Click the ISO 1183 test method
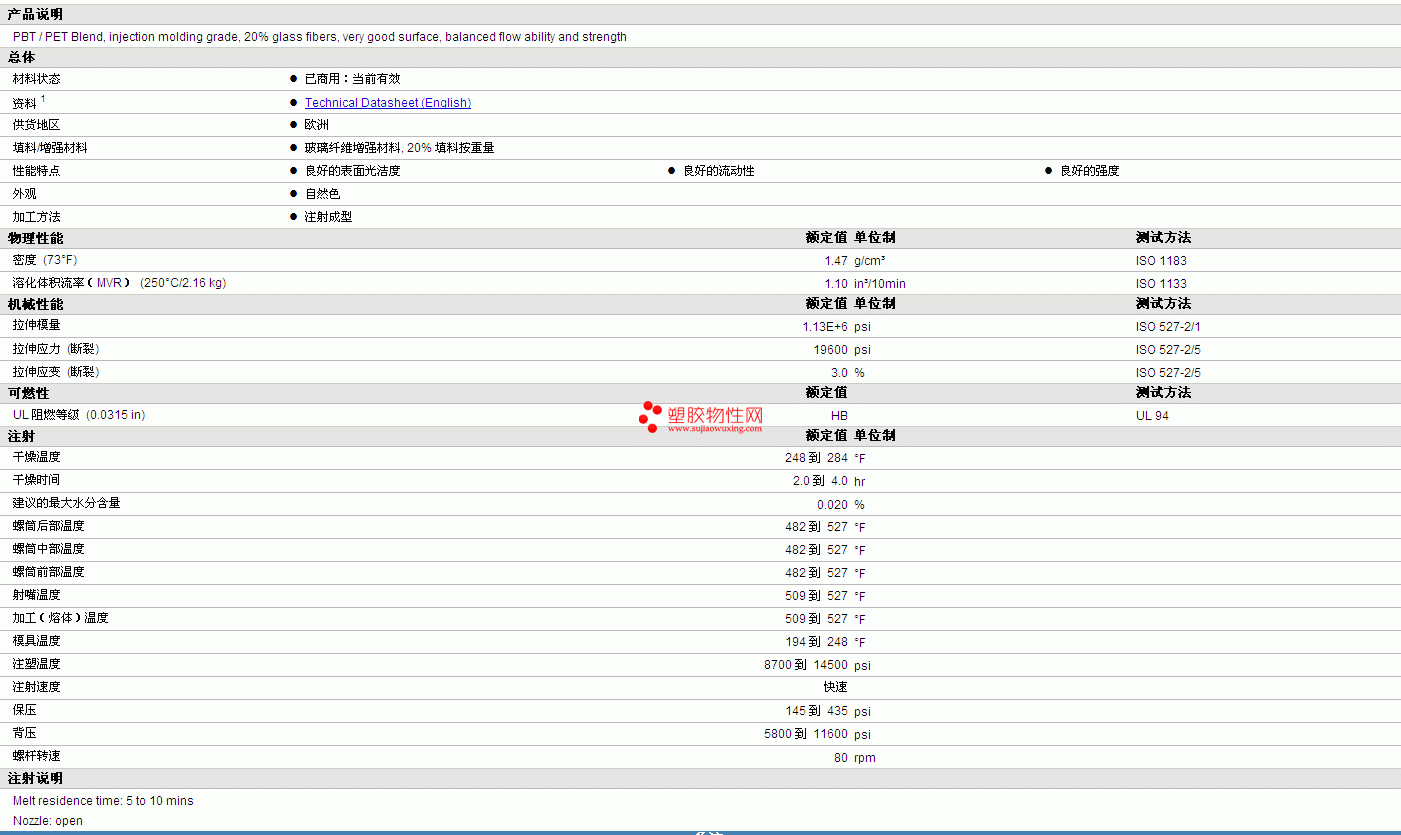The width and height of the screenshot is (1401, 835). 1161,261
